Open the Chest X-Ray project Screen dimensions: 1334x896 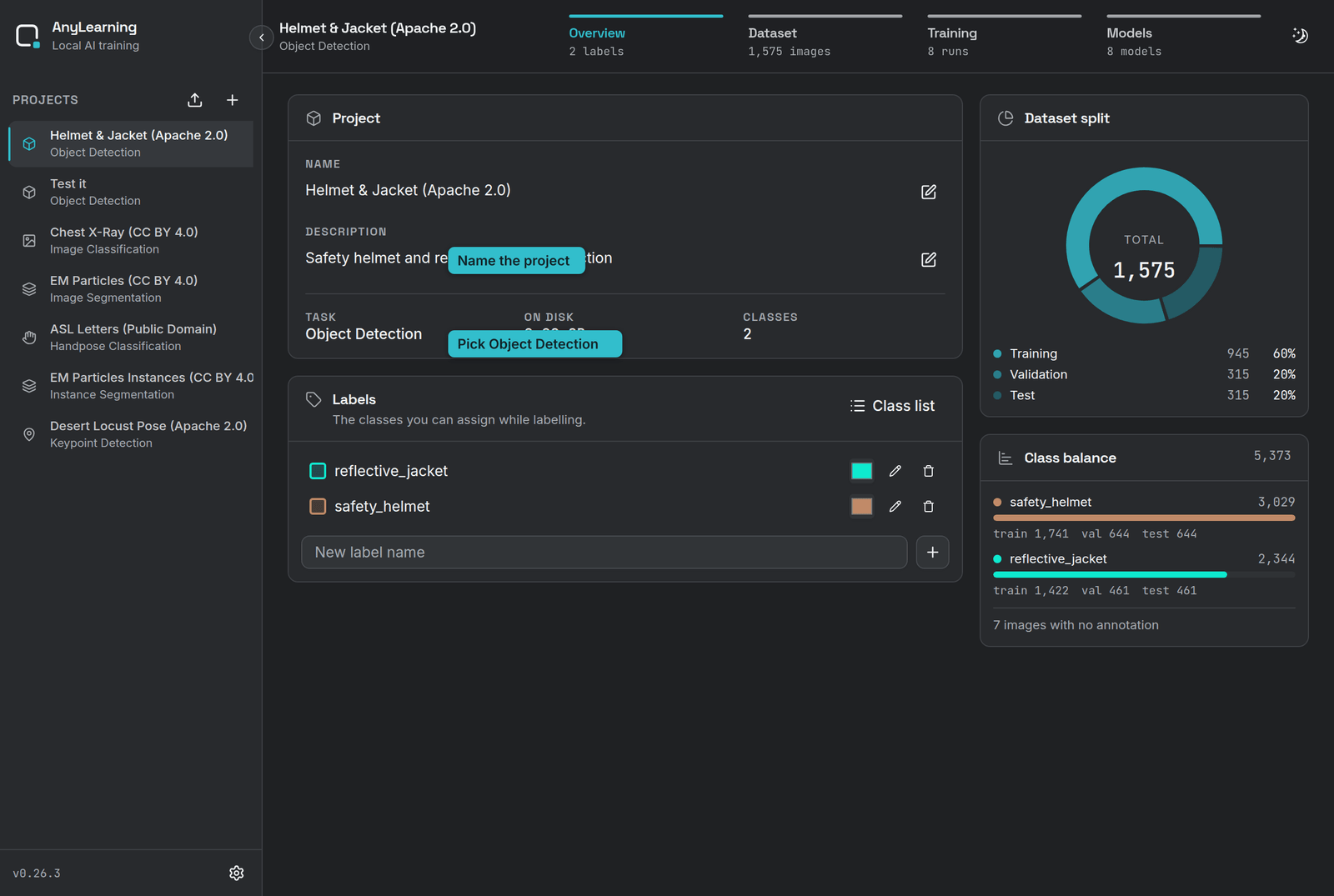131,240
